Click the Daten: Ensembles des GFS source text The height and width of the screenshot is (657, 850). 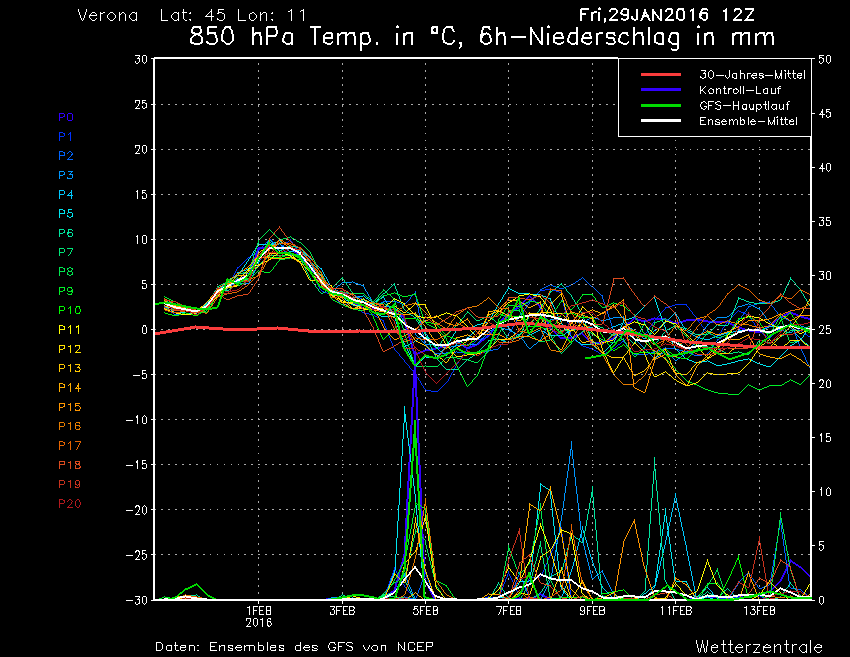click(x=294, y=647)
